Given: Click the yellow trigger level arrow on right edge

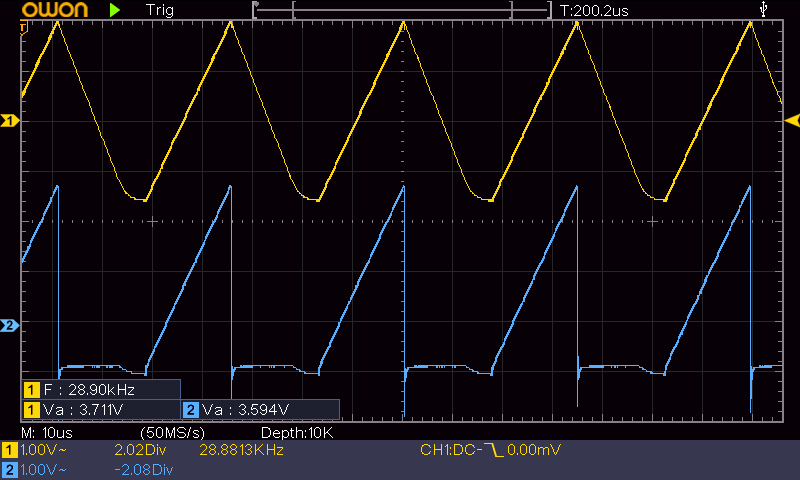Looking at the screenshot, I should coord(792,121).
